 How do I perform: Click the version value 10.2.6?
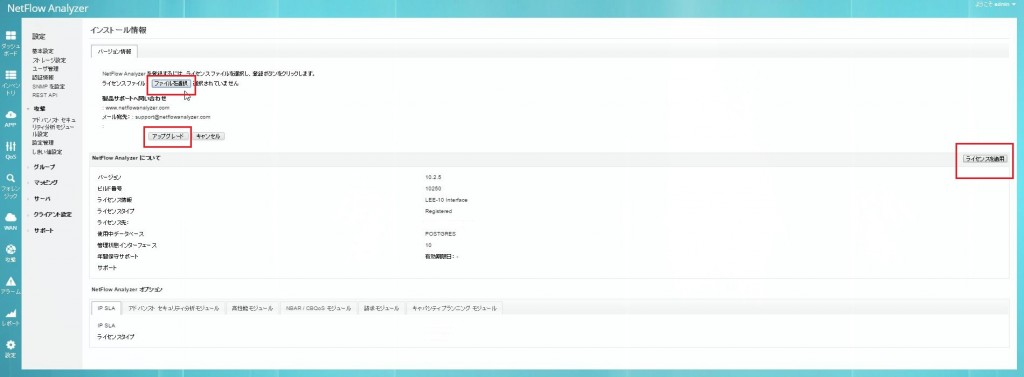point(433,177)
